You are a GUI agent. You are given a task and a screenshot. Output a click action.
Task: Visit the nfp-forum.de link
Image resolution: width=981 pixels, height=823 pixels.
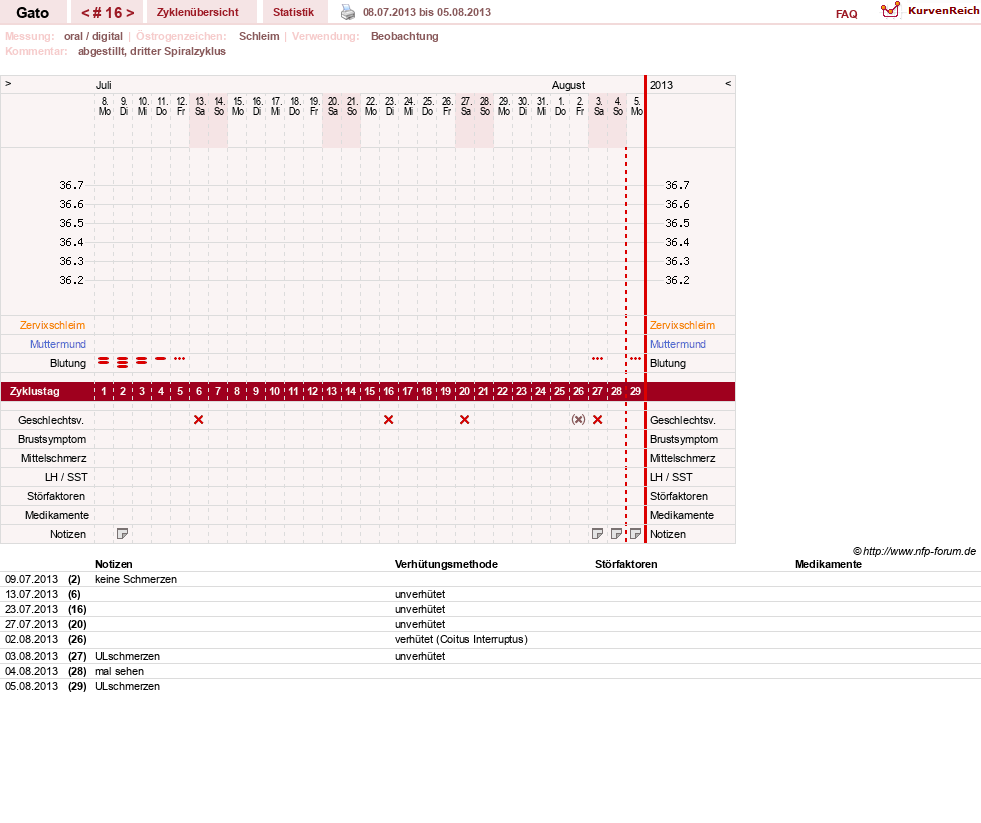919,551
